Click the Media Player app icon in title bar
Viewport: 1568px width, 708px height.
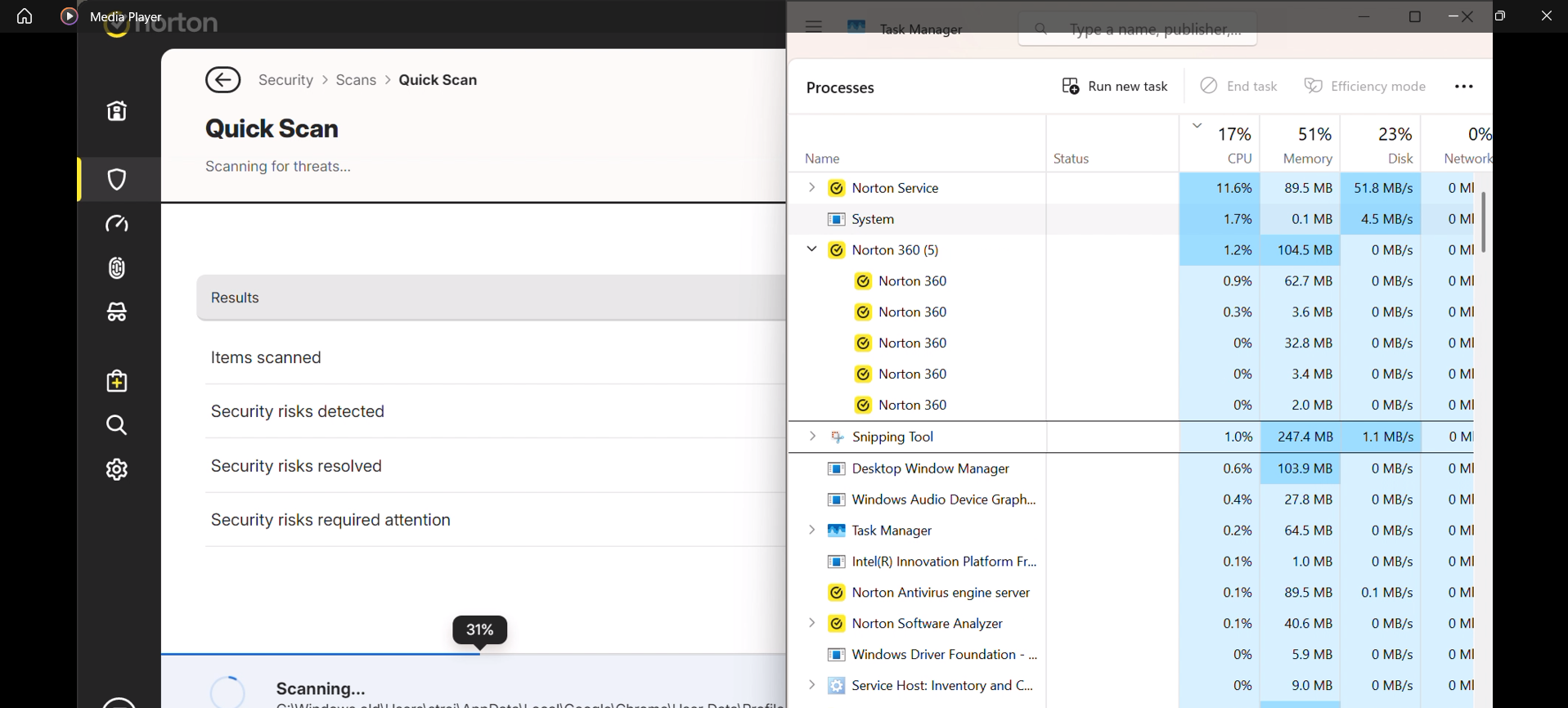coord(70,16)
